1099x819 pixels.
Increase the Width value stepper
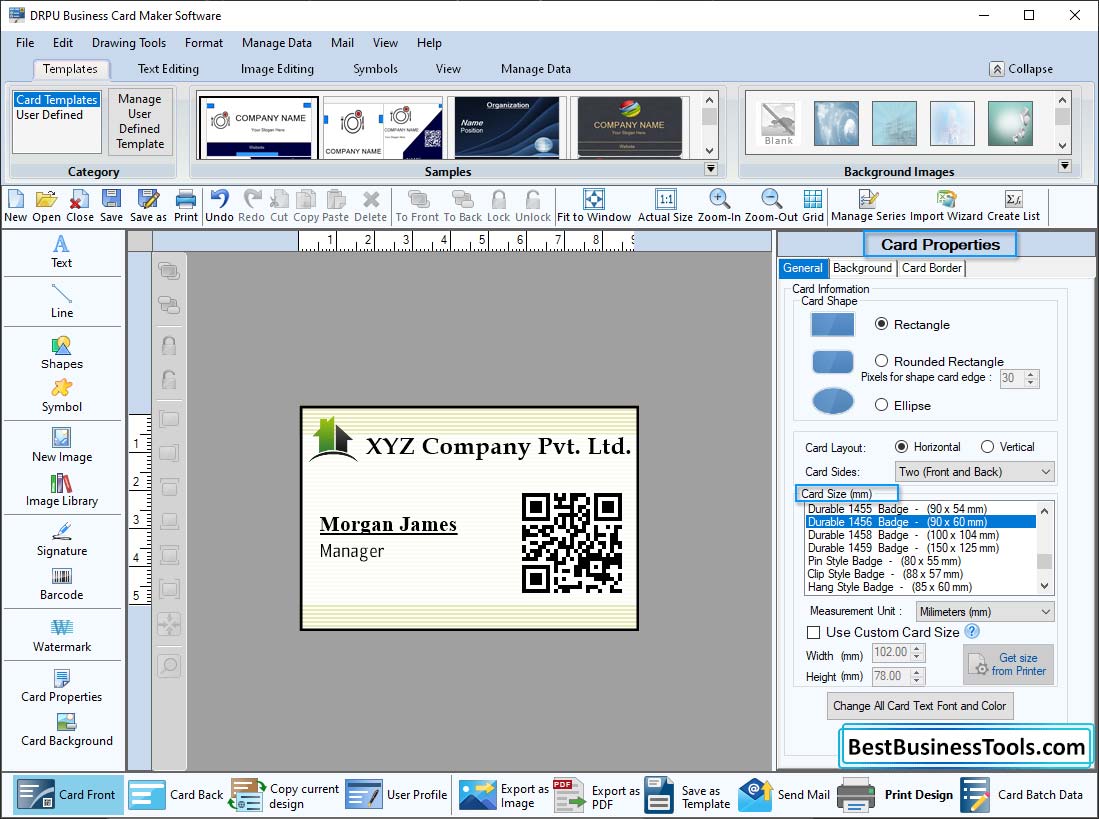click(917, 648)
